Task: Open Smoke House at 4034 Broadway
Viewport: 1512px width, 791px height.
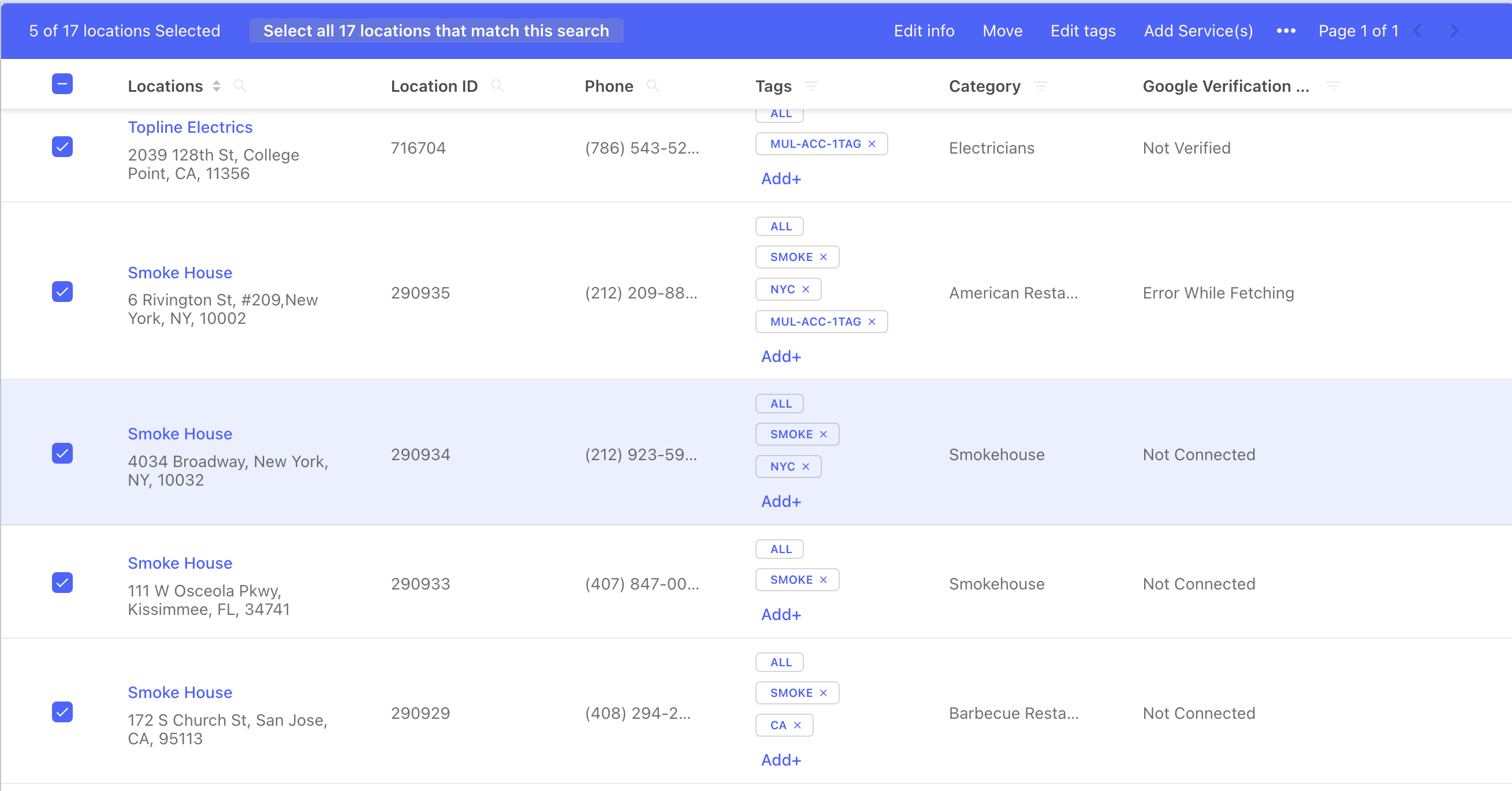Action: [x=180, y=434]
